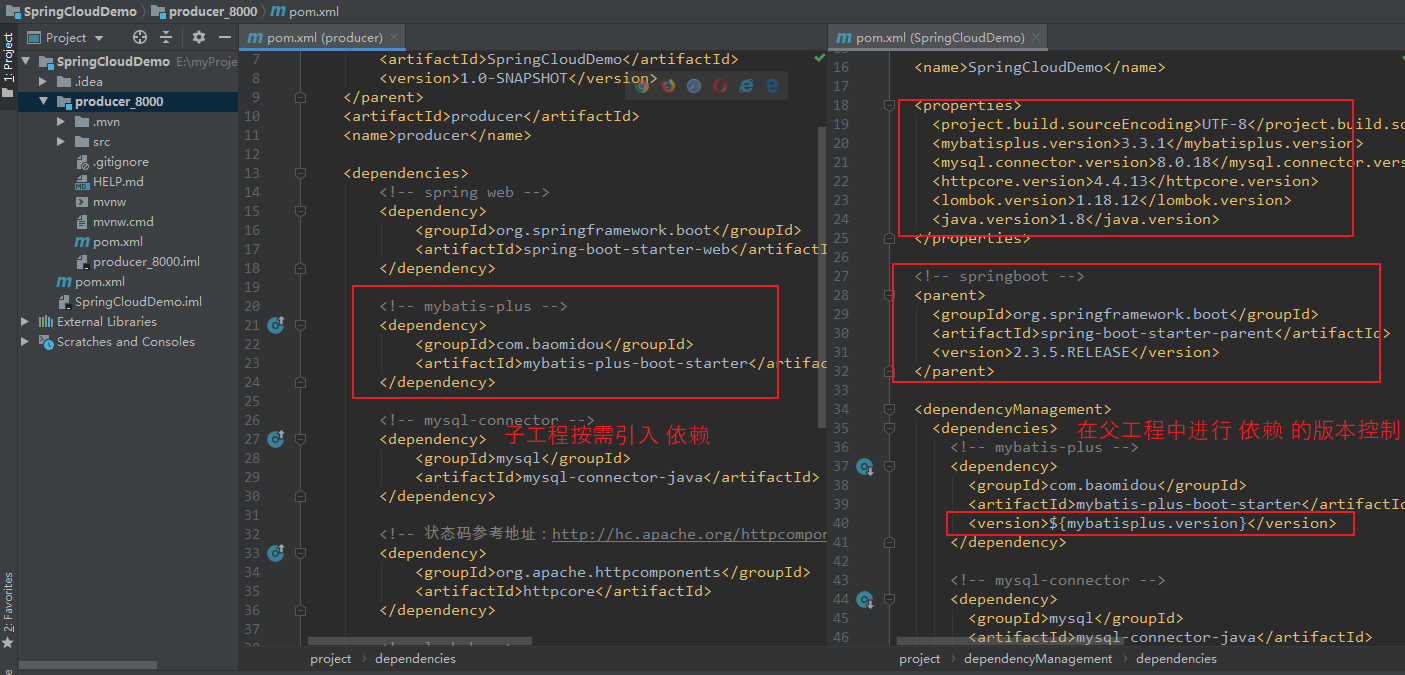Fold the dependency block at line 15
This screenshot has height=675, width=1405.
tap(300, 211)
